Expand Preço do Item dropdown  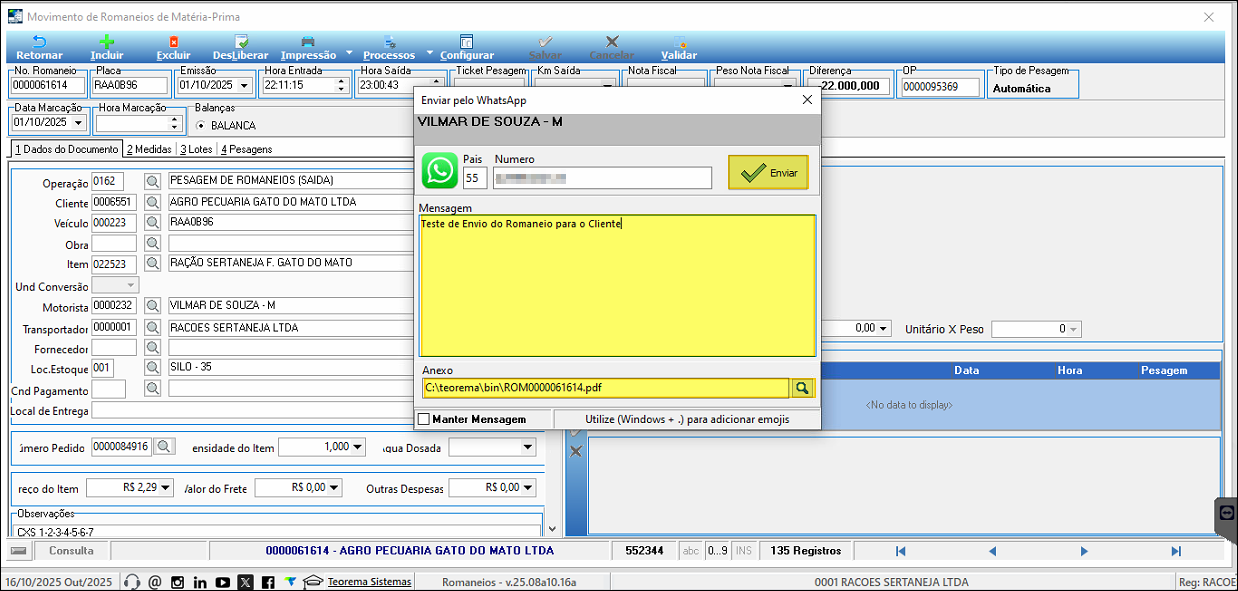(166, 488)
